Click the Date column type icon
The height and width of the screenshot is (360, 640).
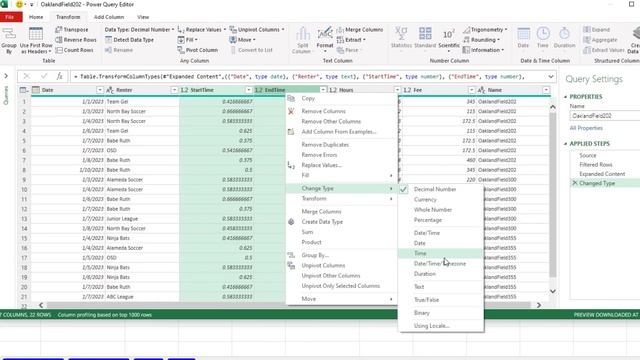[x=36, y=90]
